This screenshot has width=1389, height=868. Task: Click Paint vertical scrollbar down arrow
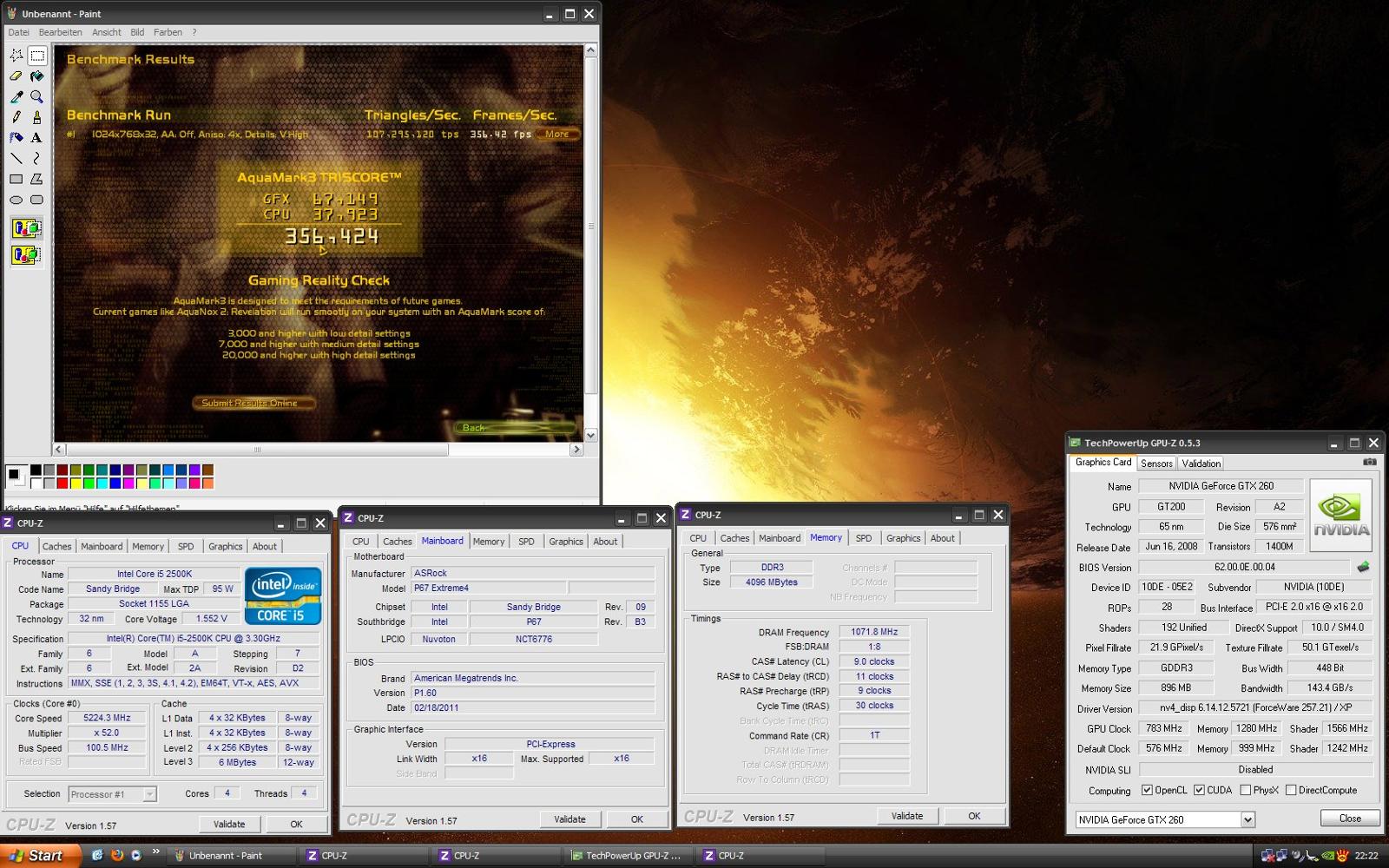click(x=590, y=435)
